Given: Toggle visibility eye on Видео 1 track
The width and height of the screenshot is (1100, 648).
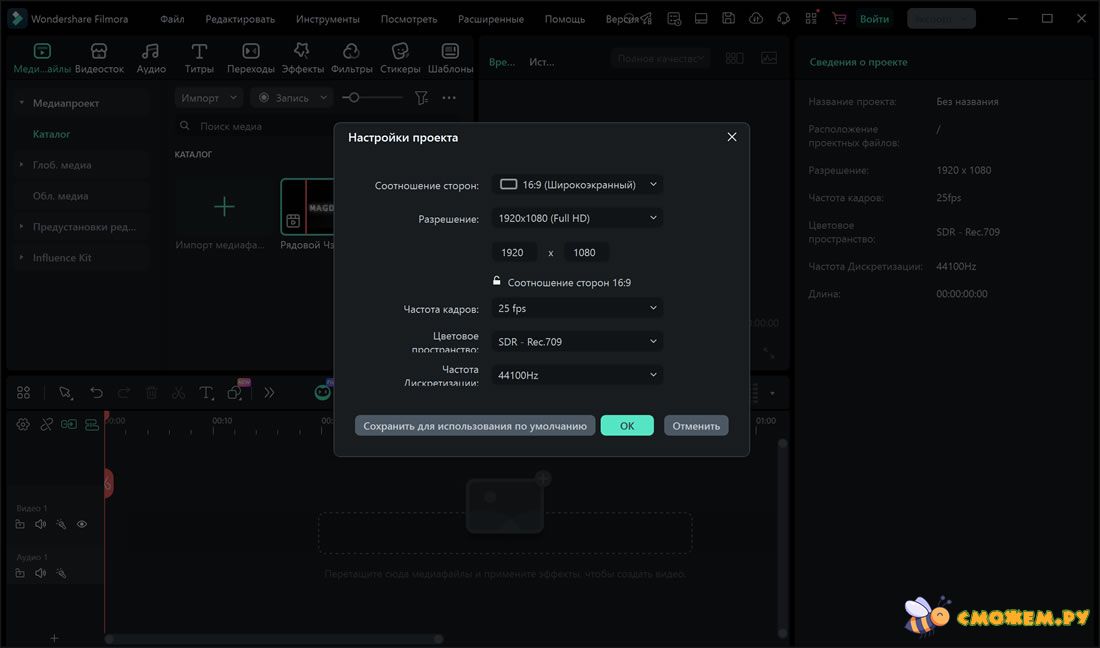Looking at the screenshot, I should 82,524.
